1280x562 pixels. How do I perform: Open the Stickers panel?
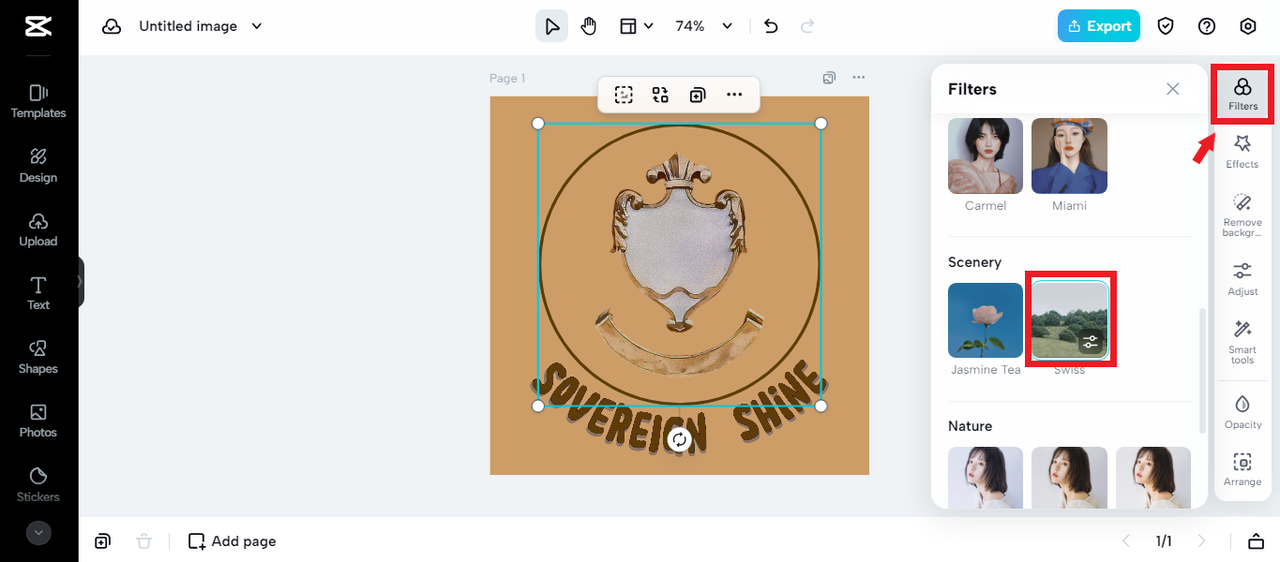tap(38, 484)
